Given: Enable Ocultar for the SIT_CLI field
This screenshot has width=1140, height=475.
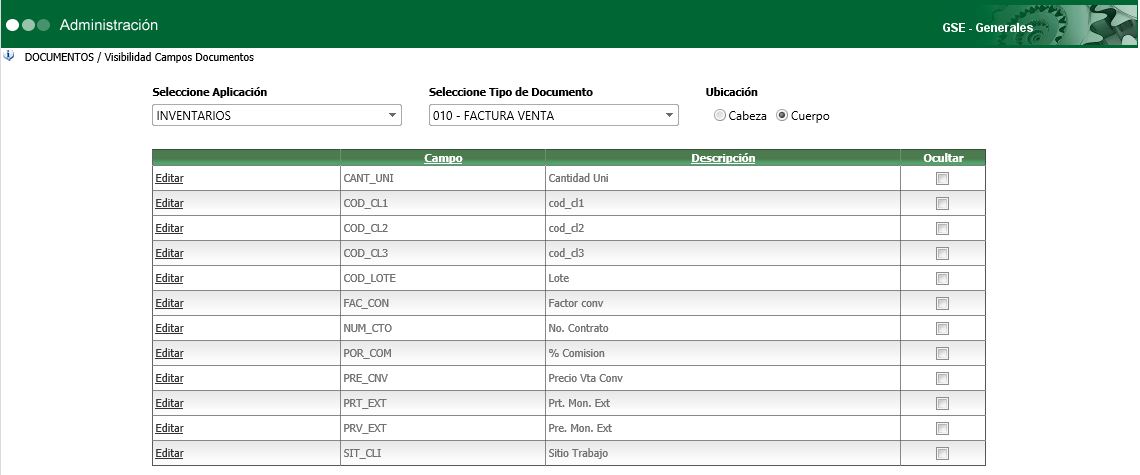Looking at the screenshot, I should (942, 454).
